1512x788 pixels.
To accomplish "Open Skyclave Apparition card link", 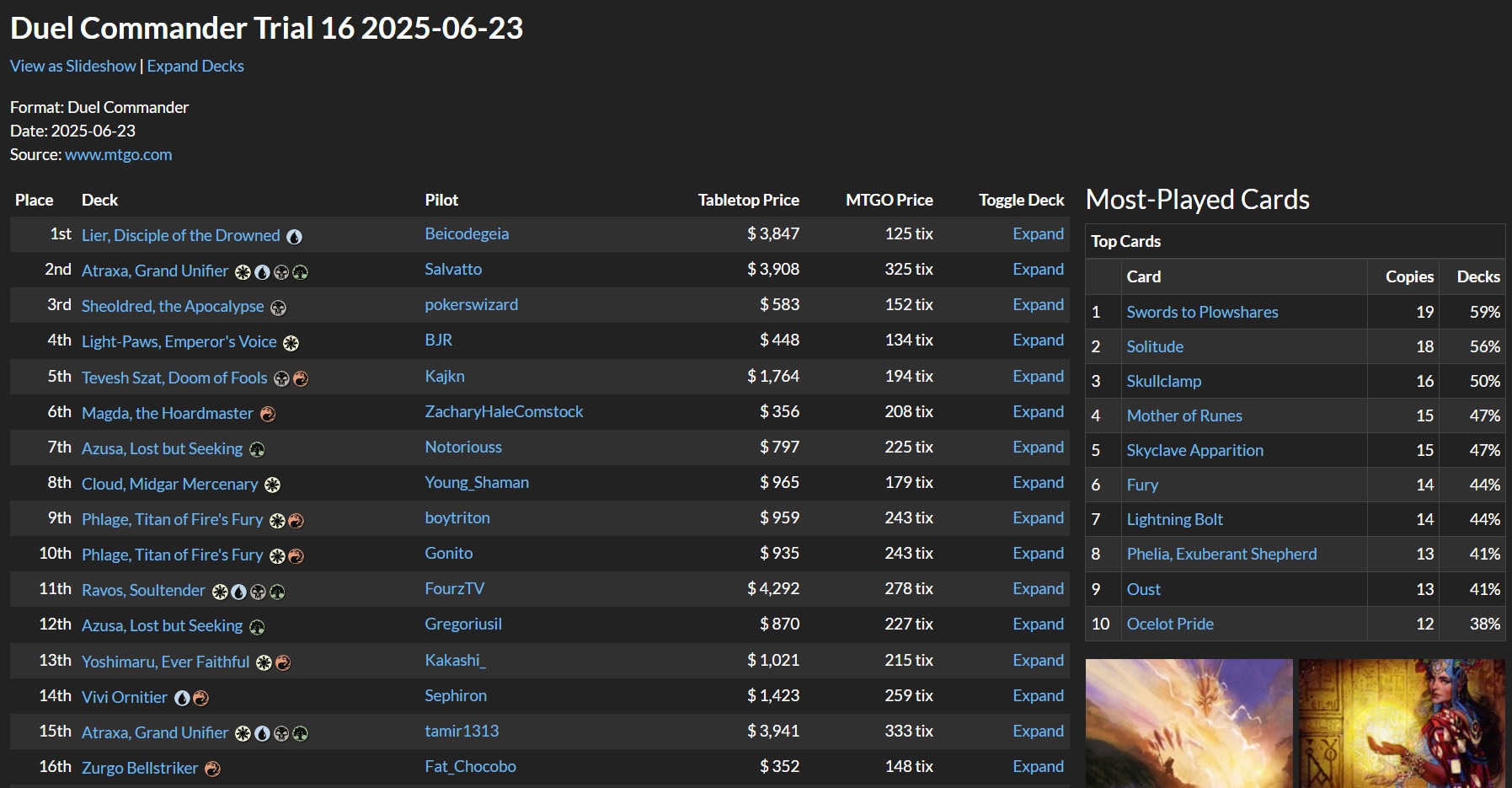I will [x=1195, y=450].
